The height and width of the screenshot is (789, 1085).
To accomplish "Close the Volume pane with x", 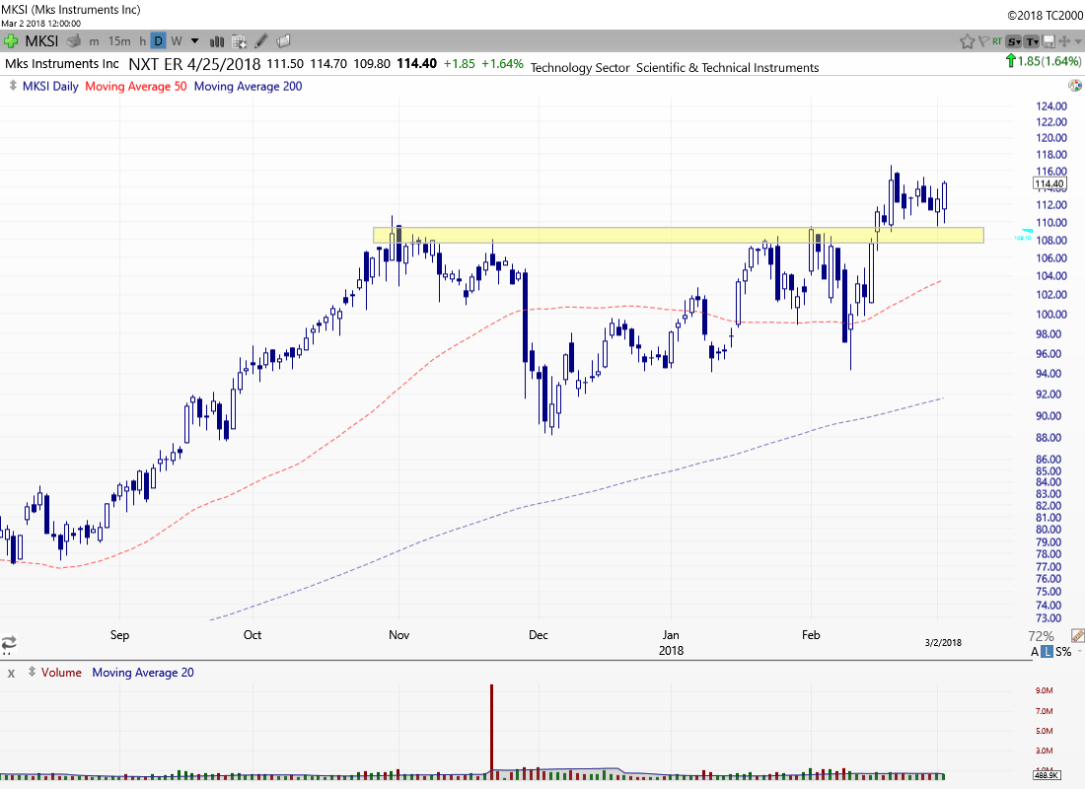I will [x=11, y=673].
